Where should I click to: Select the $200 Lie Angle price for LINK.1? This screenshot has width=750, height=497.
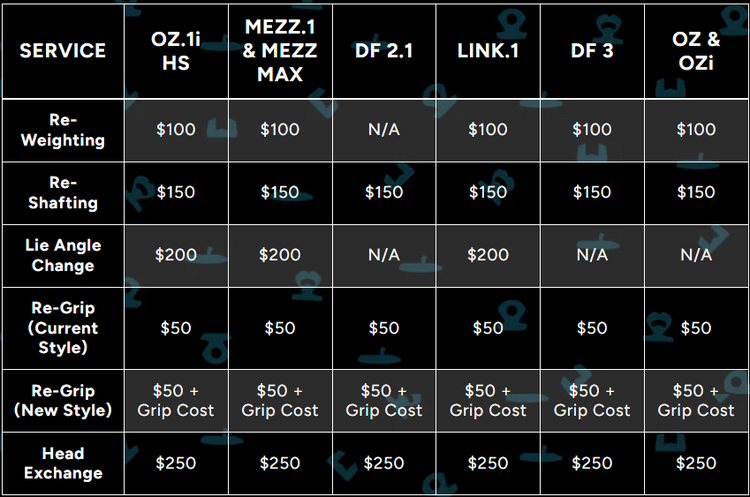pyautogui.click(x=488, y=255)
